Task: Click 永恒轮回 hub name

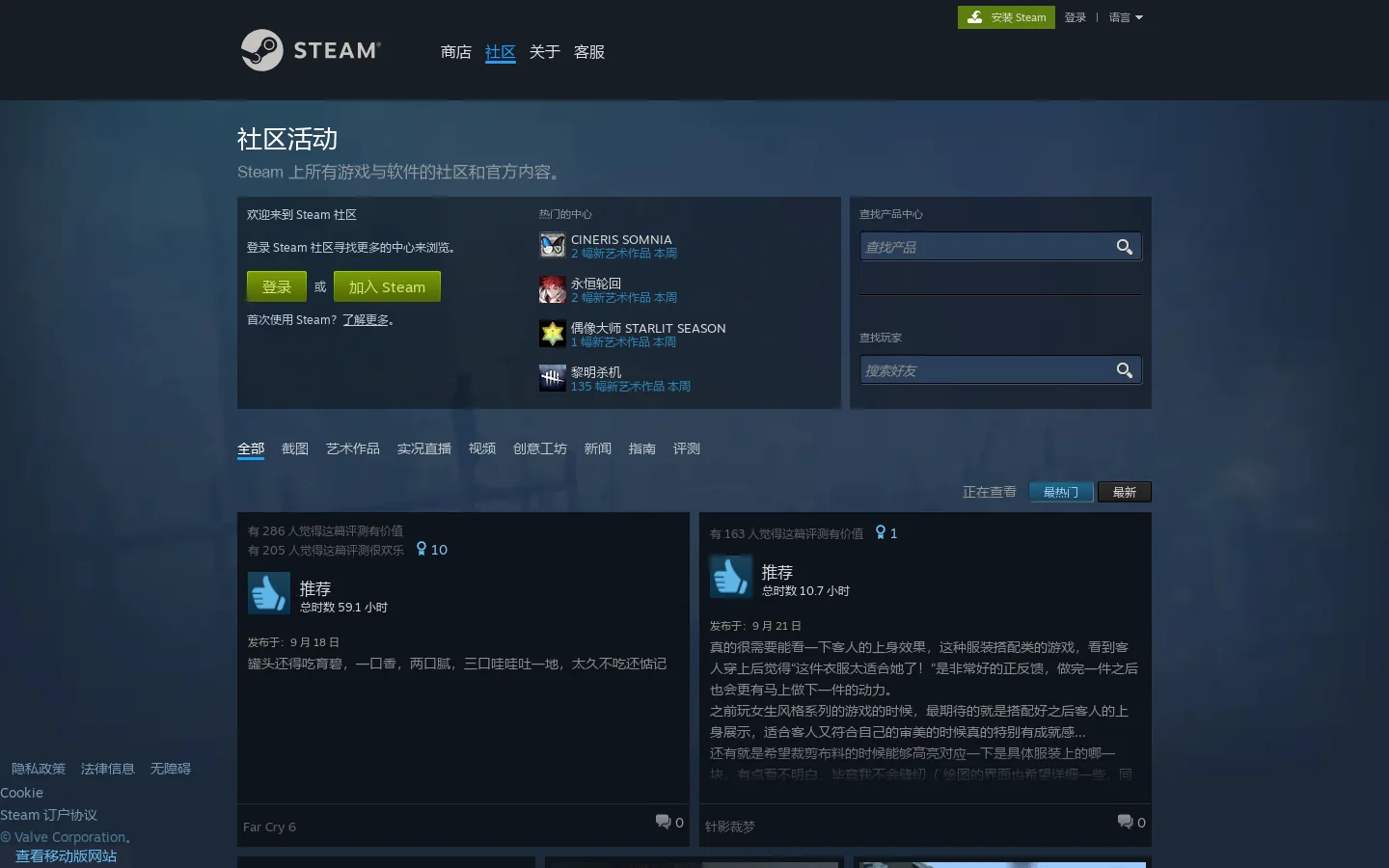Action: [595, 284]
